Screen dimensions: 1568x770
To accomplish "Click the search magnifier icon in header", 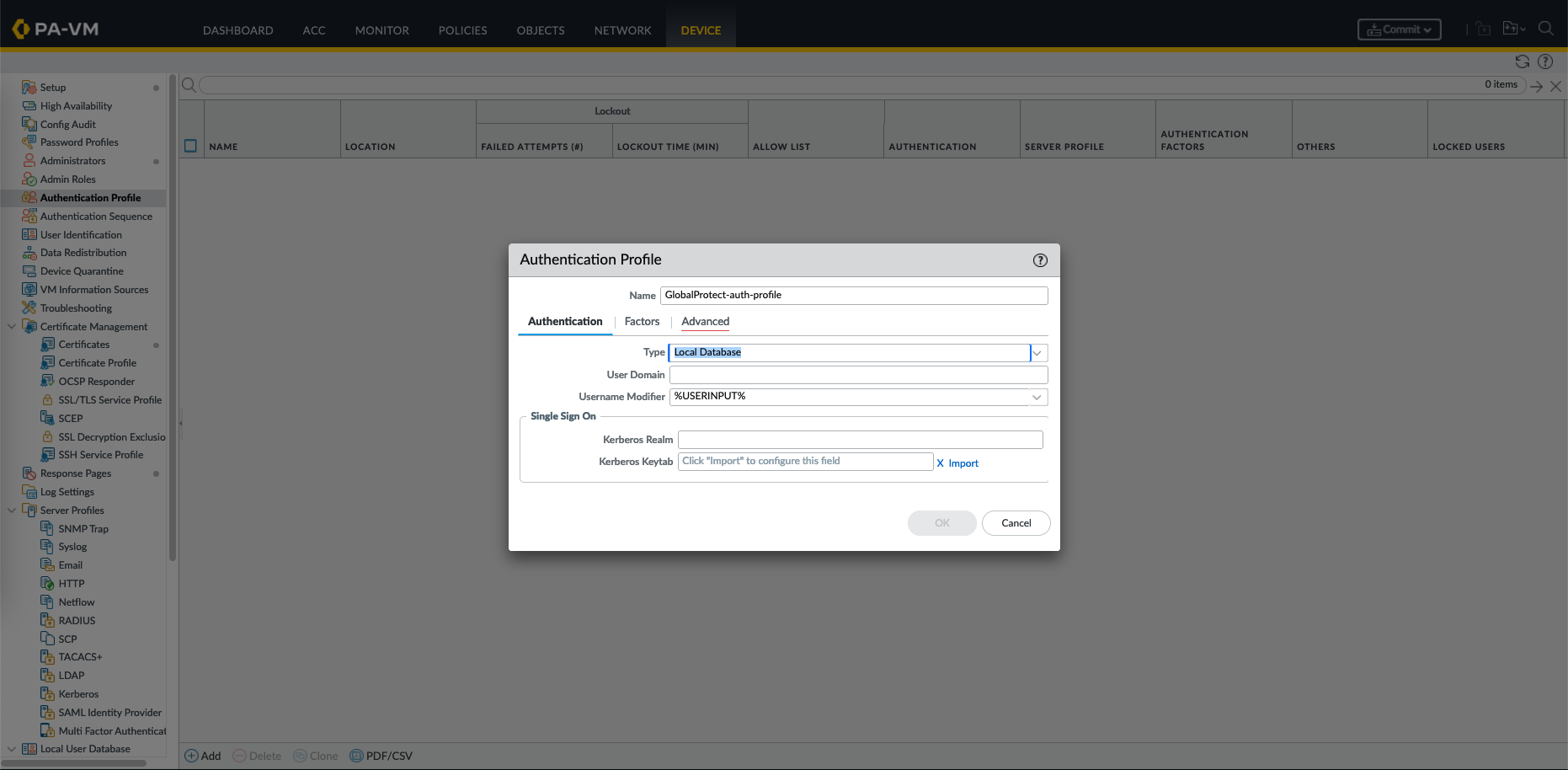I will click(x=1545, y=29).
